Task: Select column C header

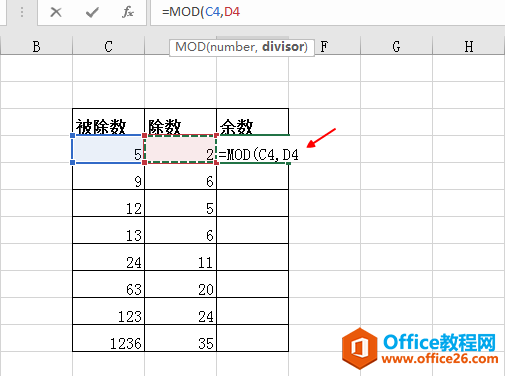Action: click(x=108, y=46)
